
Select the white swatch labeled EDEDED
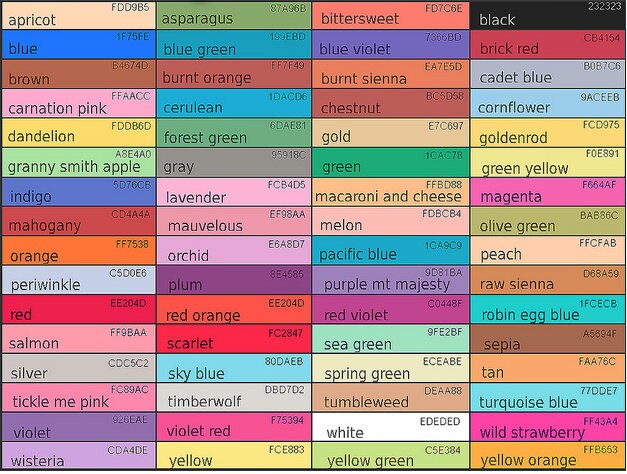point(390,427)
